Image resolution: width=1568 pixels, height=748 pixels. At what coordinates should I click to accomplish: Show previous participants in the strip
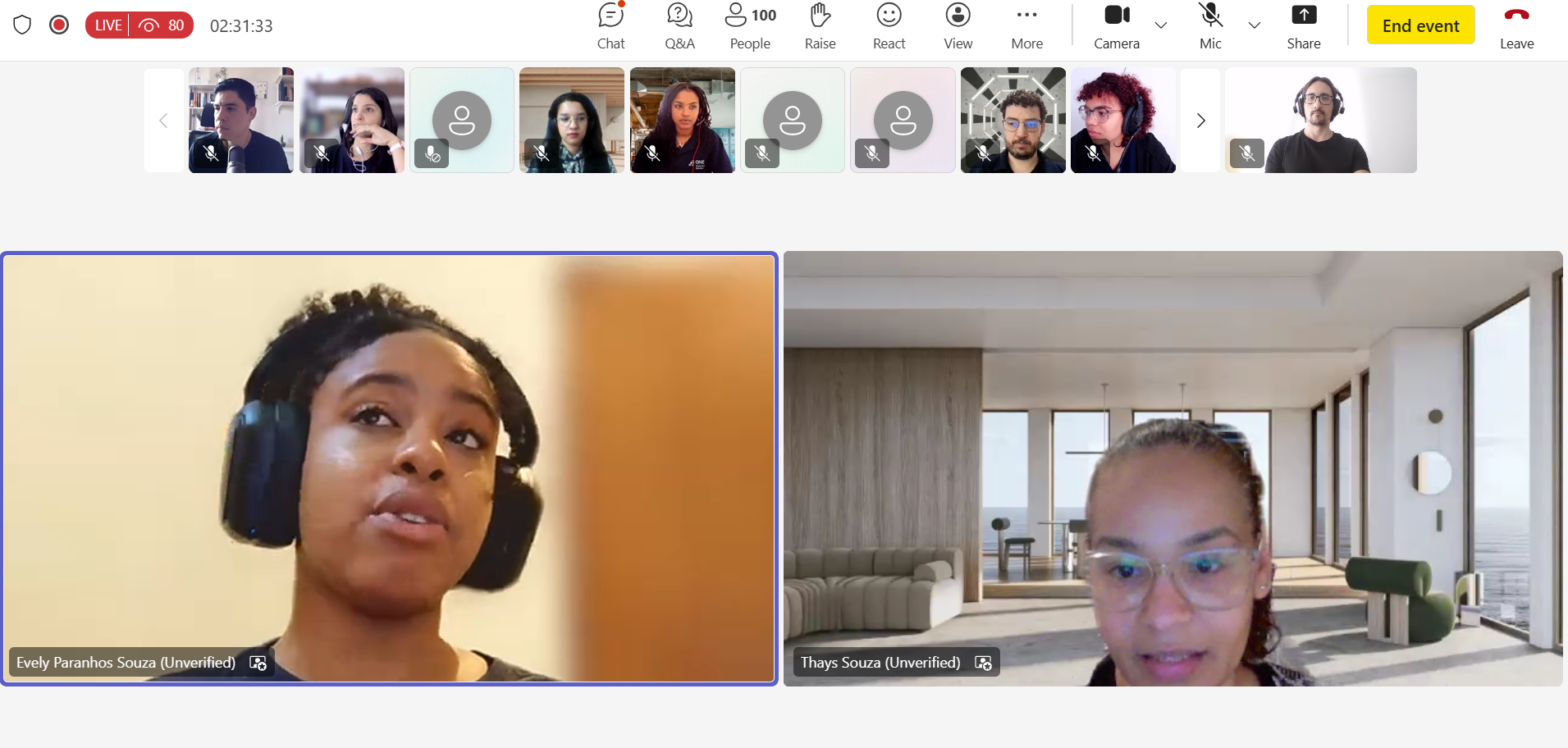[x=163, y=121]
